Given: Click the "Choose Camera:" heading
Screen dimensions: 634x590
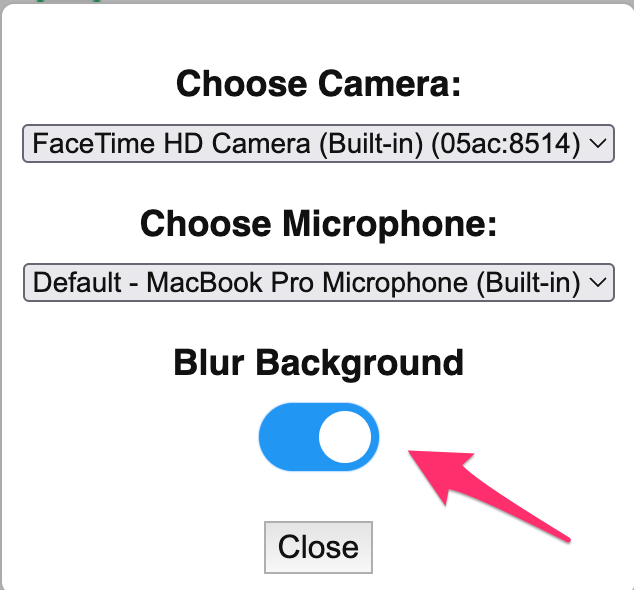Looking at the screenshot, I should coord(318,84).
